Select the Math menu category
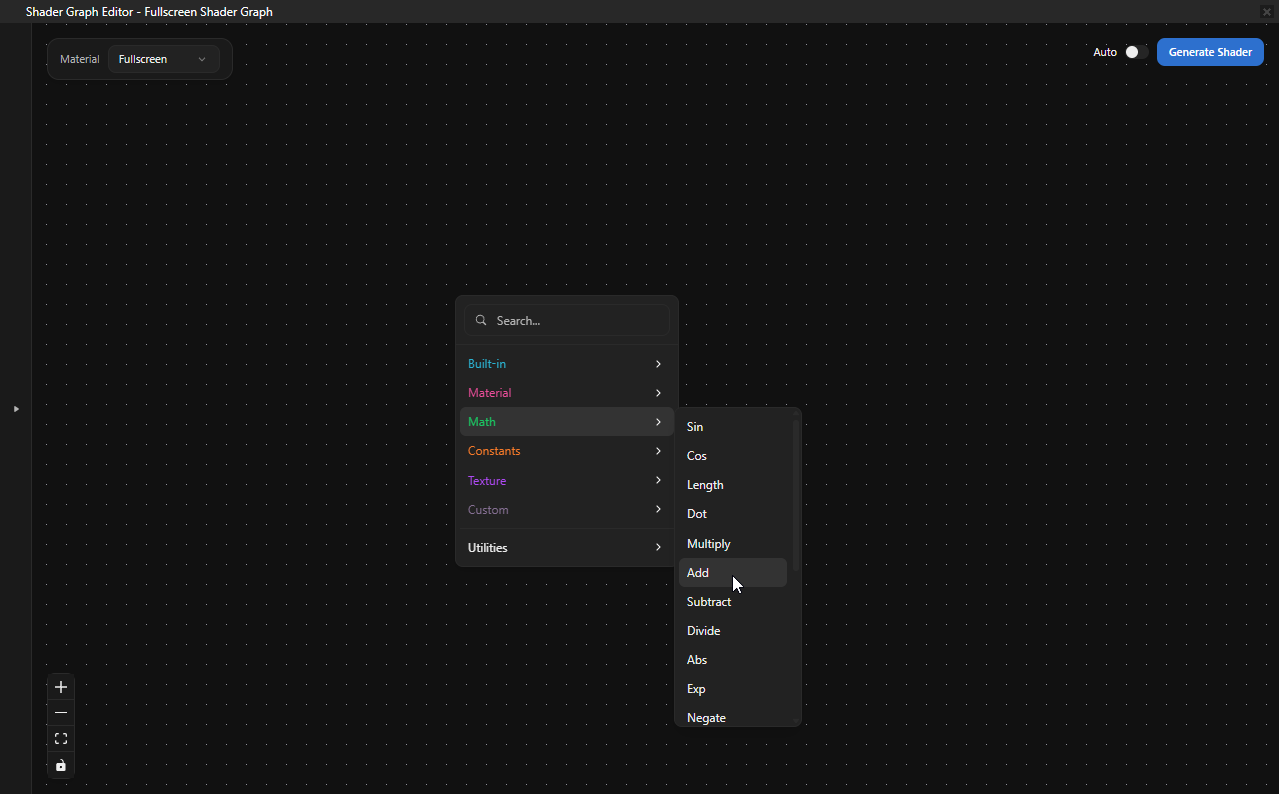The image size is (1279, 794). pos(567,422)
